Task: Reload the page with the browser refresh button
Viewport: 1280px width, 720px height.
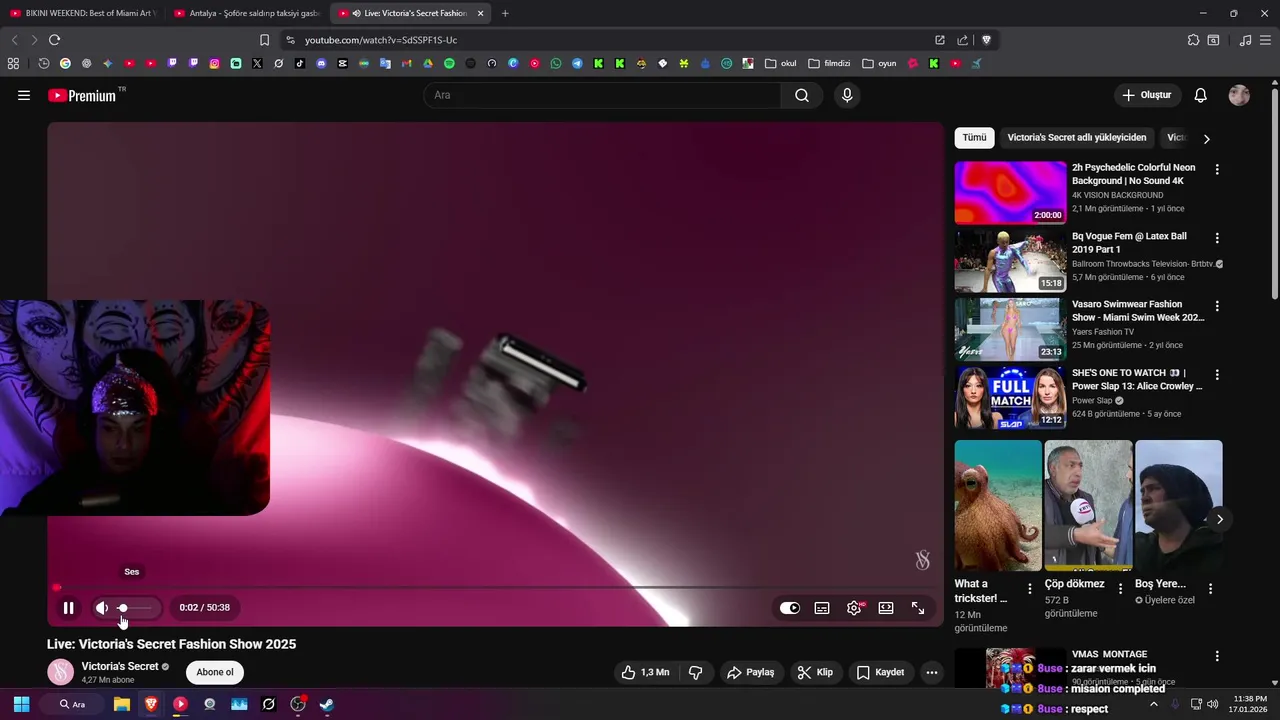Action: point(54,40)
